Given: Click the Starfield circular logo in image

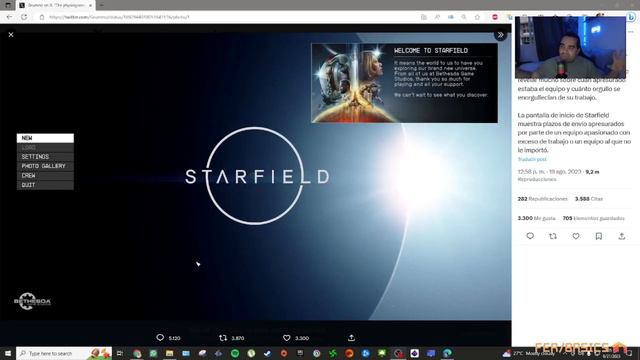Looking at the screenshot, I should point(256,176).
